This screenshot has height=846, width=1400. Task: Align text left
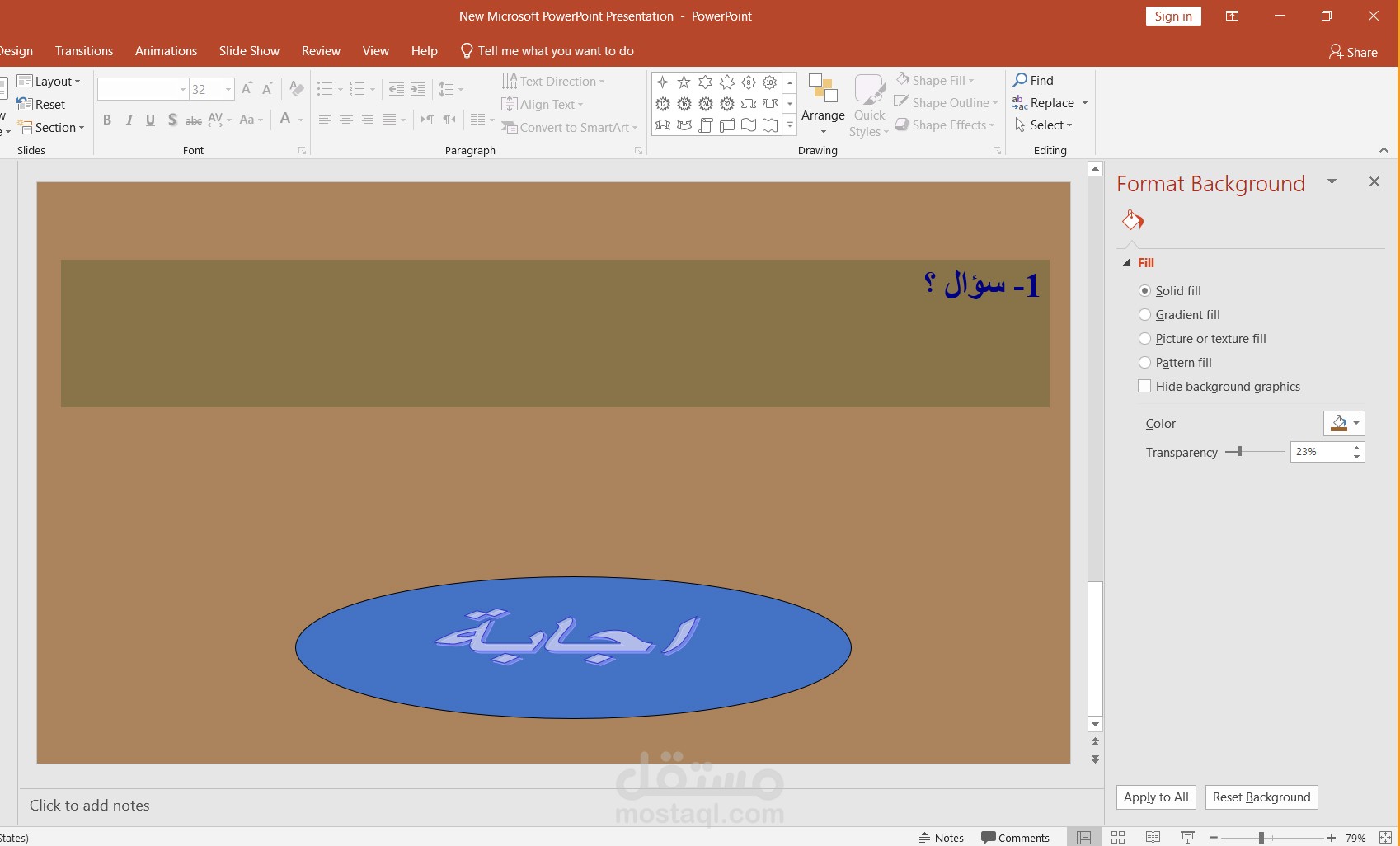(x=324, y=120)
